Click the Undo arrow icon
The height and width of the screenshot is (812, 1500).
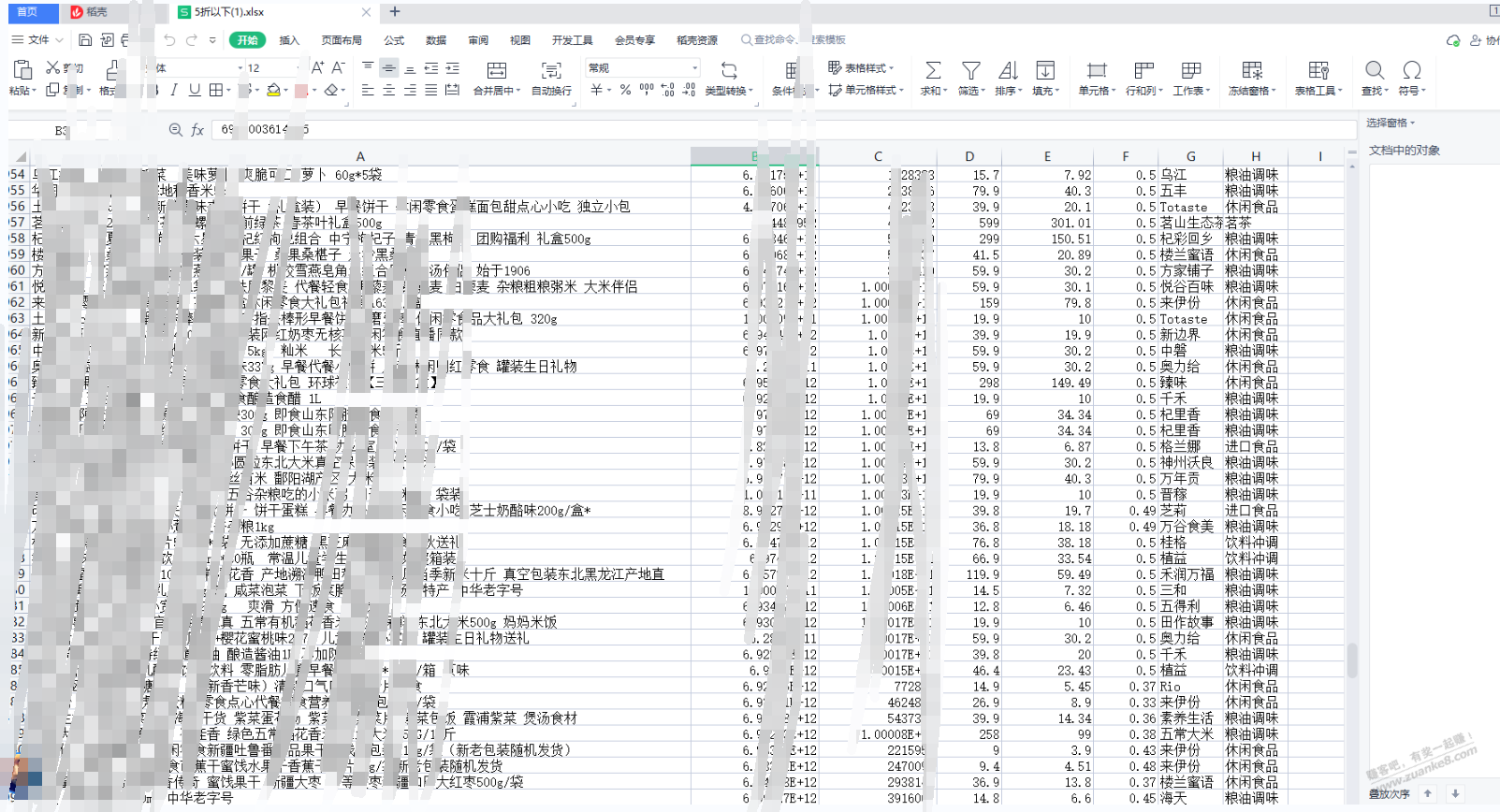click(169, 40)
